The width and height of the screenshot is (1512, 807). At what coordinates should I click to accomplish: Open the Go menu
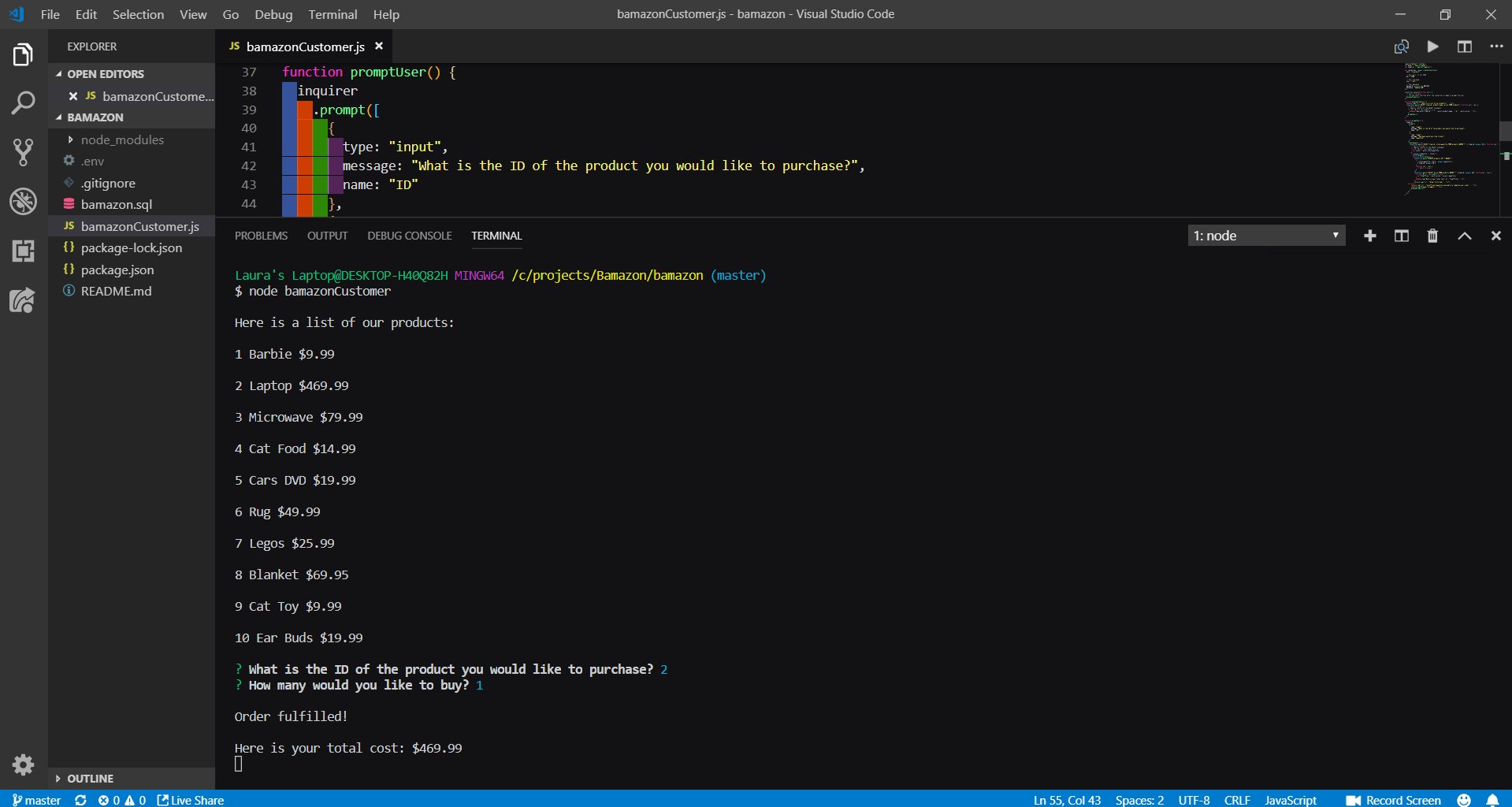pos(230,14)
